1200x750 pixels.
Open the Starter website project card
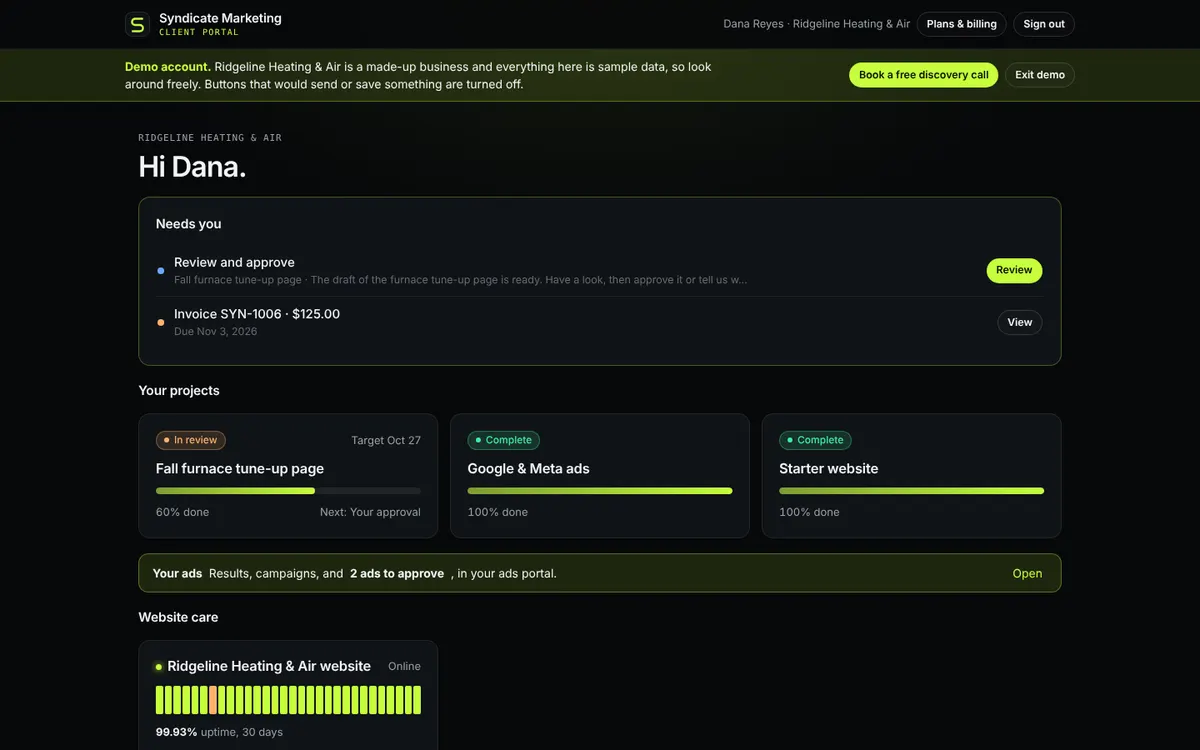click(x=912, y=476)
